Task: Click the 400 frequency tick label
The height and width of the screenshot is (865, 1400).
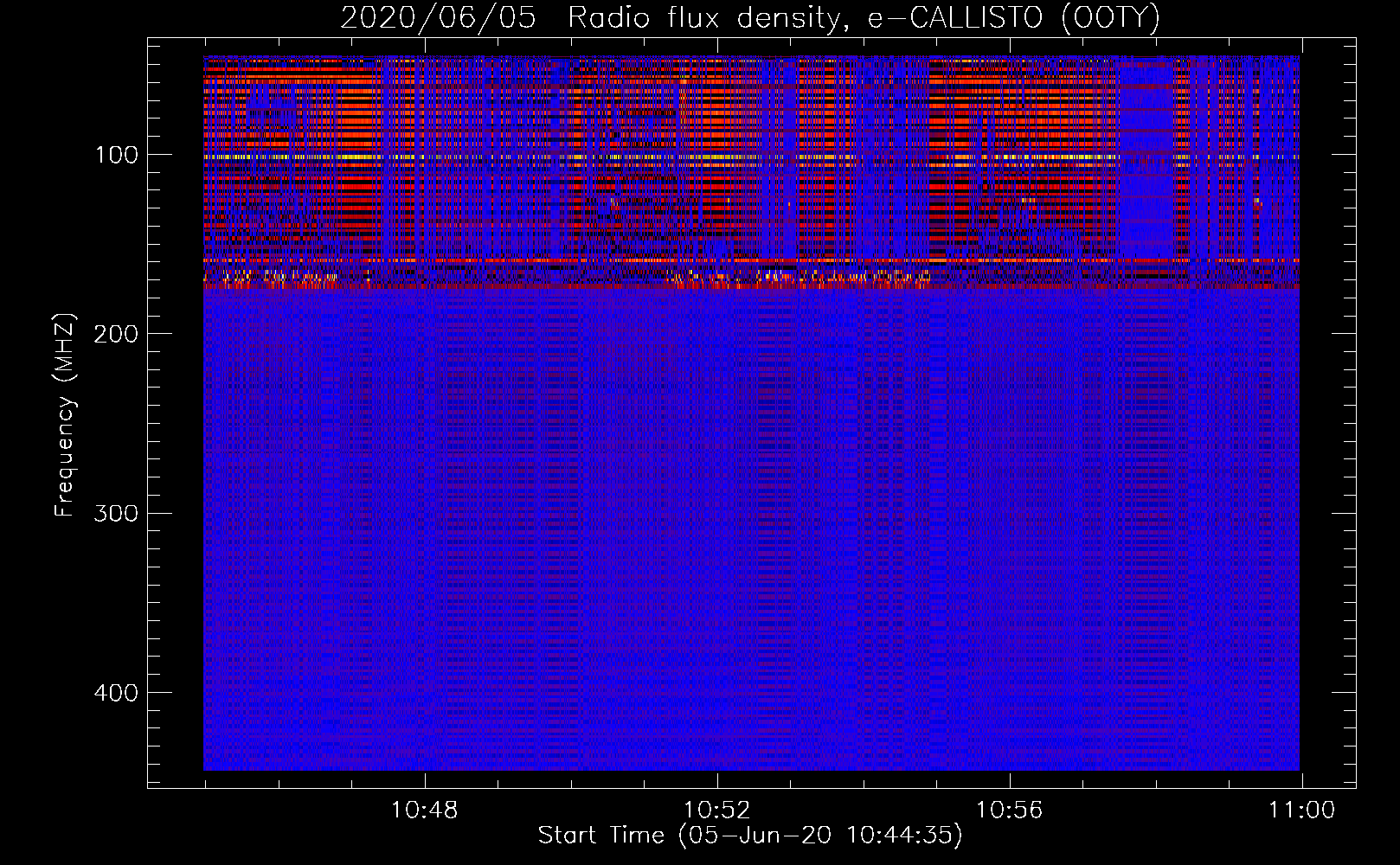Action: click(x=114, y=693)
